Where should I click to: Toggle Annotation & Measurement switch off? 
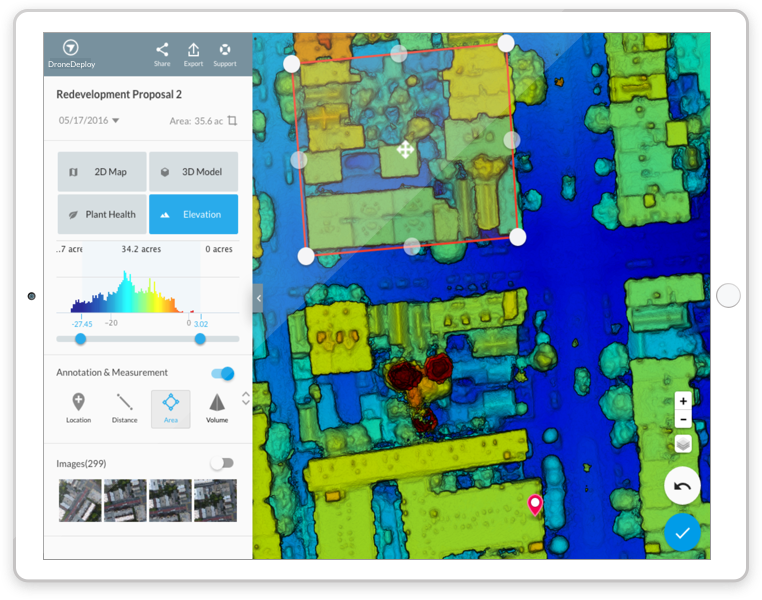coord(223,373)
